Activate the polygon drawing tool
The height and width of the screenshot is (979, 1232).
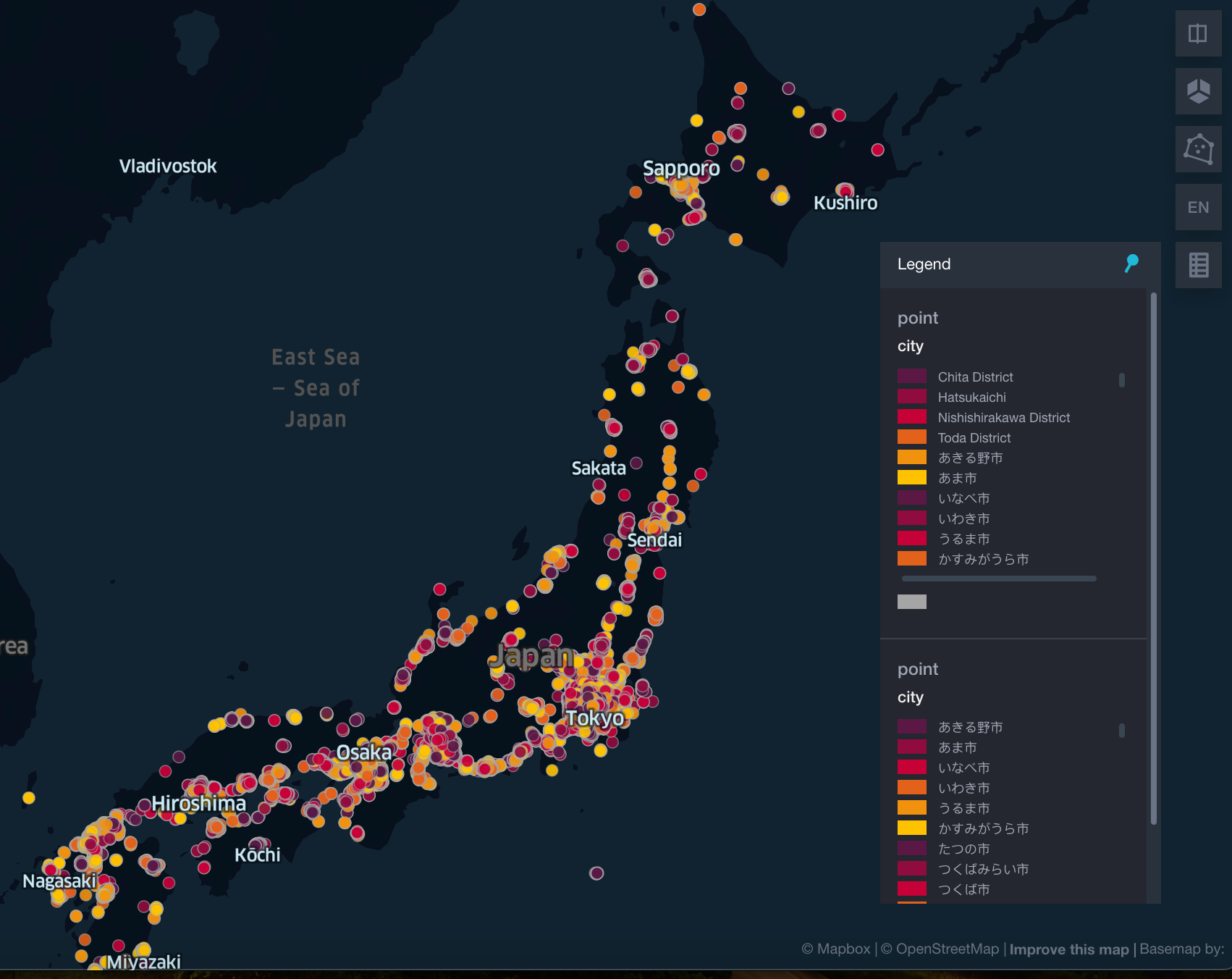1198,149
